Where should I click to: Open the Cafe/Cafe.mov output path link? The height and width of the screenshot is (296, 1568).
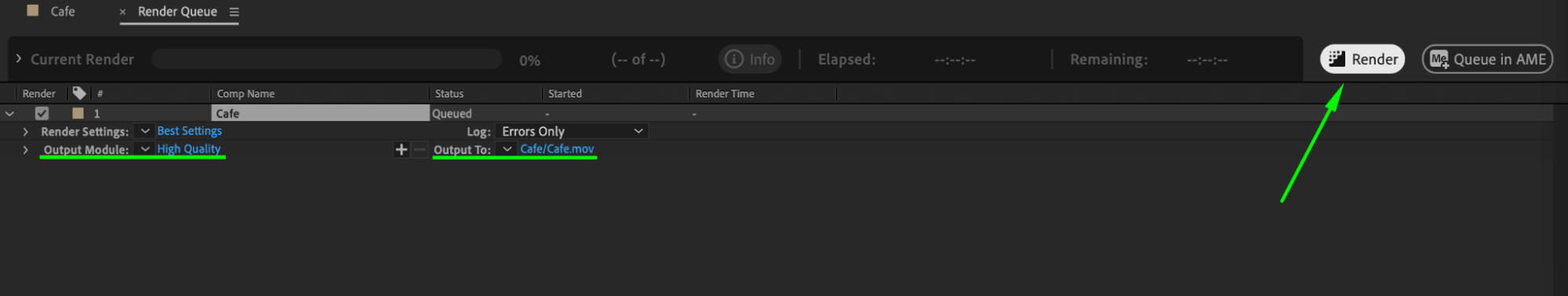coord(557,149)
